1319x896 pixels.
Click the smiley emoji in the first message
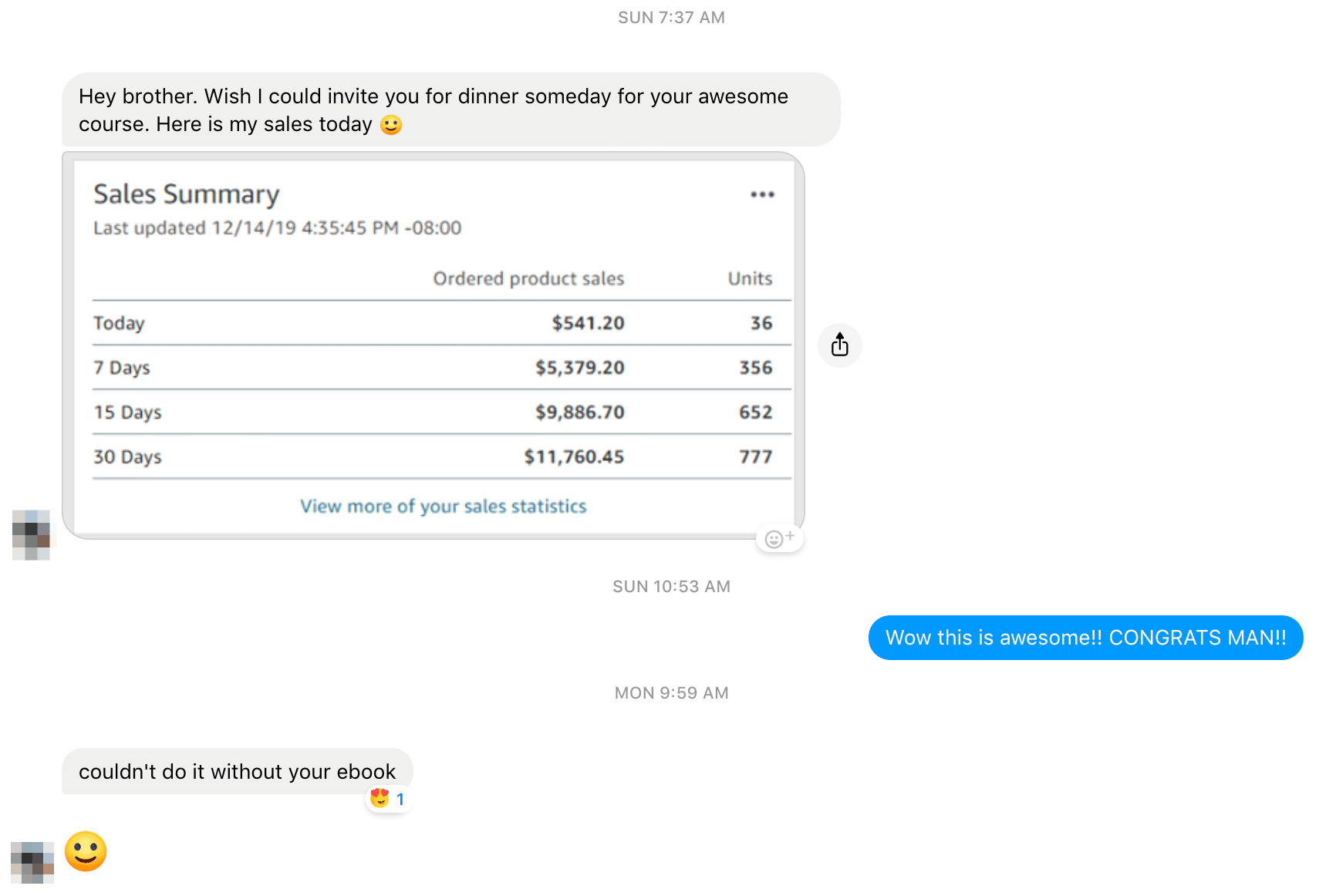tap(391, 125)
